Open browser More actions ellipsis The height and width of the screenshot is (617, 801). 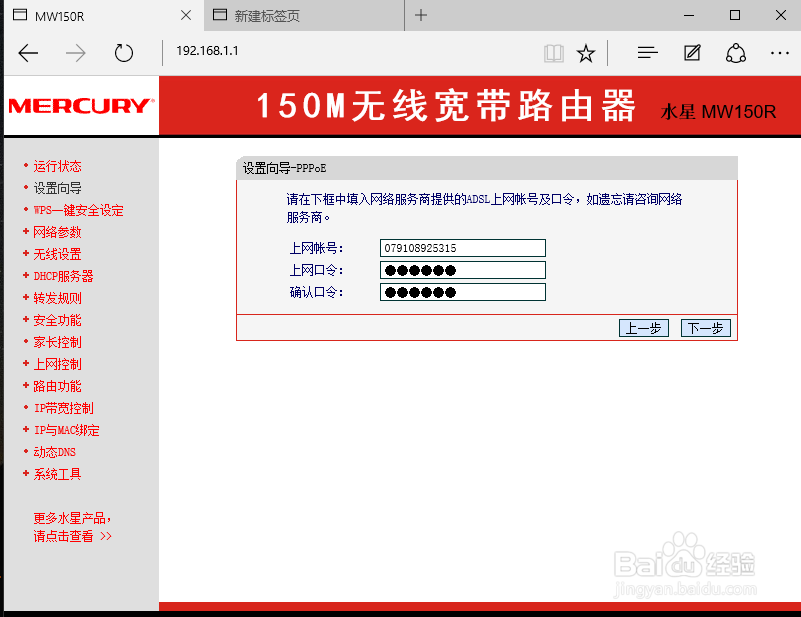point(780,53)
